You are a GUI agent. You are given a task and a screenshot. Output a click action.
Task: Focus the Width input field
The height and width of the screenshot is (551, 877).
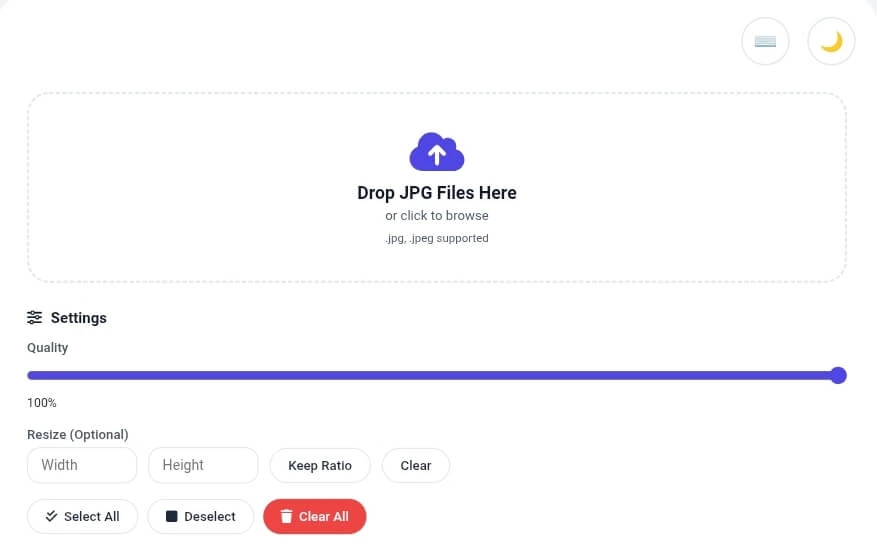82,465
